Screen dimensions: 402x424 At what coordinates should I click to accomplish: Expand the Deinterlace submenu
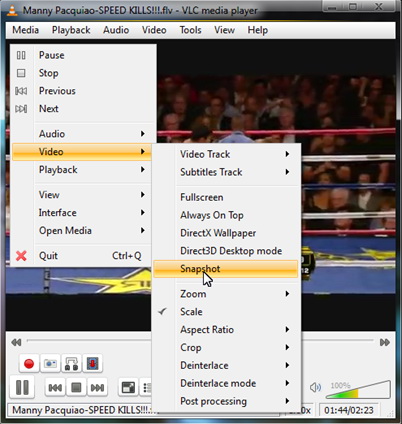pos(225,365)
